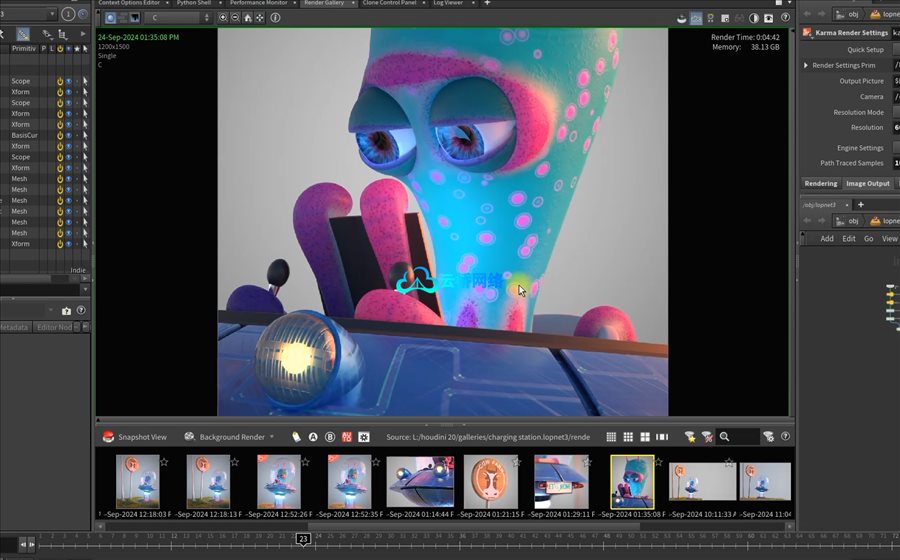Click the zoom out magnifier icon
The image size is (900, 560).
click(235, 18)
